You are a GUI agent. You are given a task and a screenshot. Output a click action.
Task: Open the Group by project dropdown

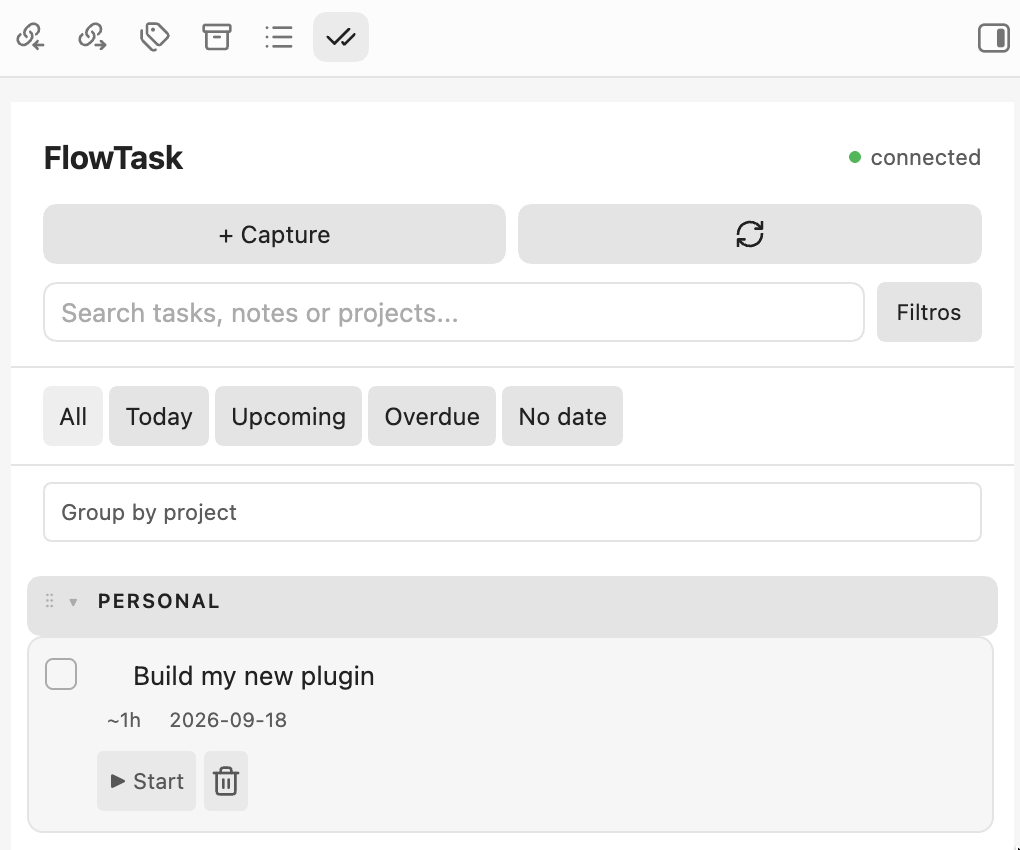pos(512,512)
